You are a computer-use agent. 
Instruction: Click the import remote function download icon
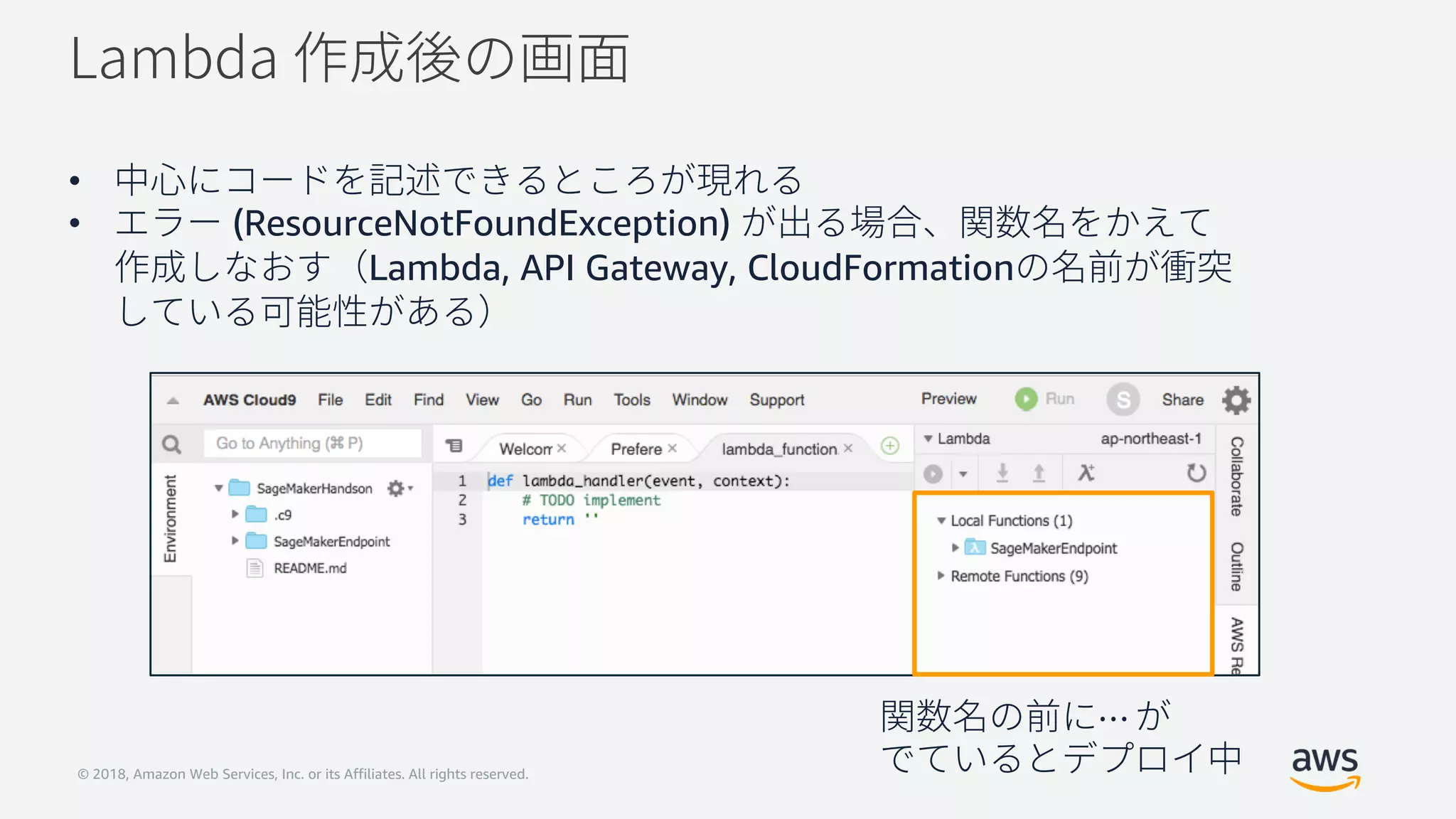point(1002,473)
